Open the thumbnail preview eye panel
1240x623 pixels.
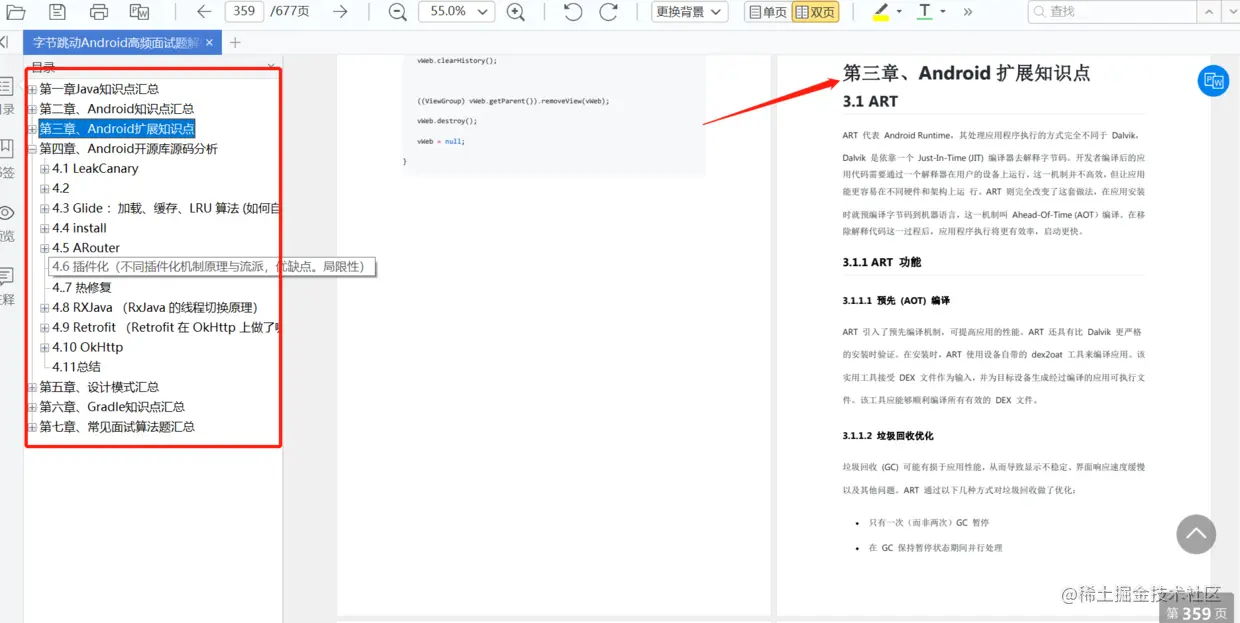(7, 223)
